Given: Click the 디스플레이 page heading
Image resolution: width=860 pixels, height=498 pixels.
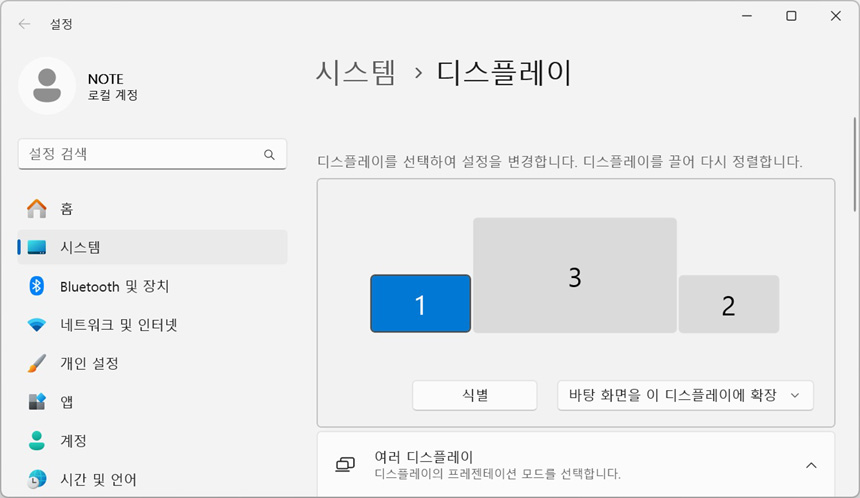Looking at the screenshot, I should point(504,72).
